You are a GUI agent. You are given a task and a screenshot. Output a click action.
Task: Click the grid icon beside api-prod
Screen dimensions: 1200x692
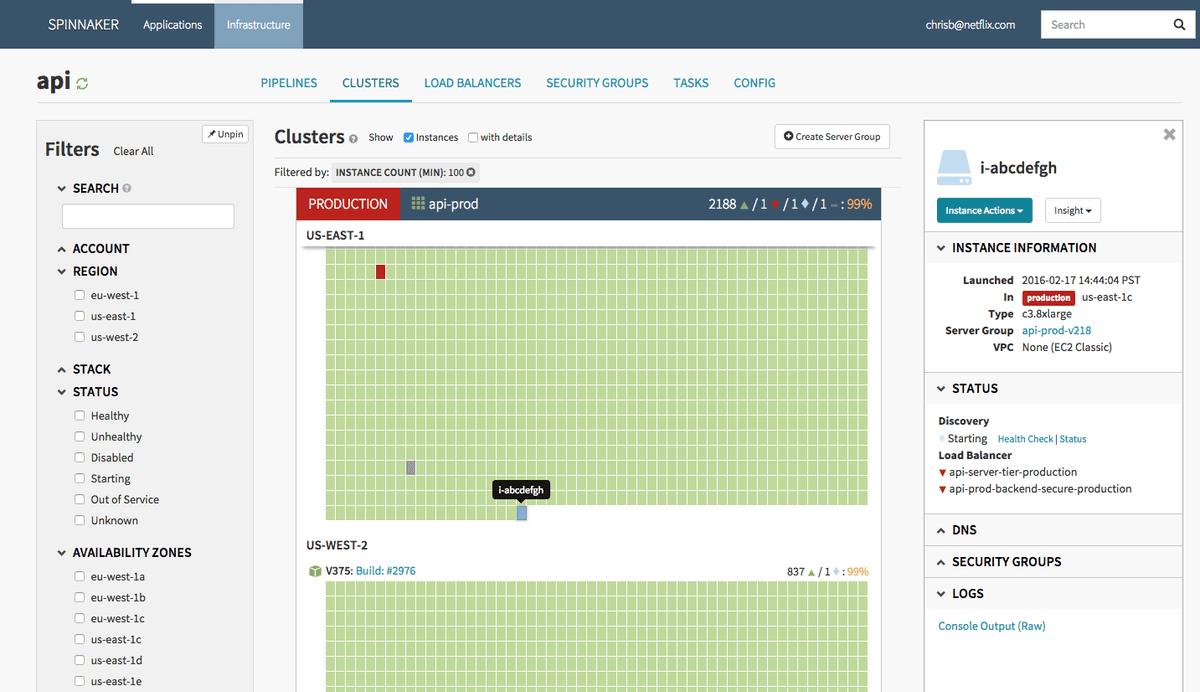(x=419, y=204)
